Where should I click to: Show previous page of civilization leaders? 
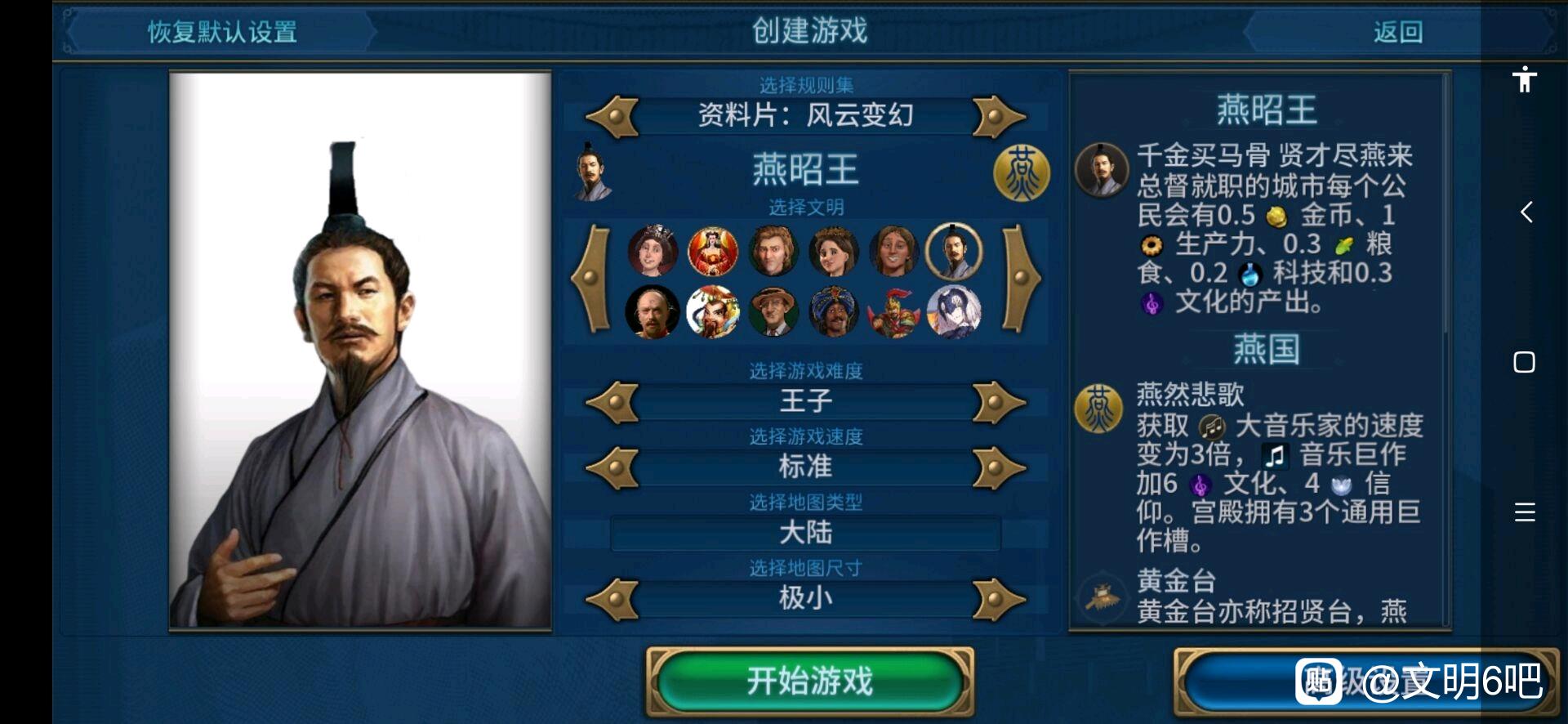591,279
